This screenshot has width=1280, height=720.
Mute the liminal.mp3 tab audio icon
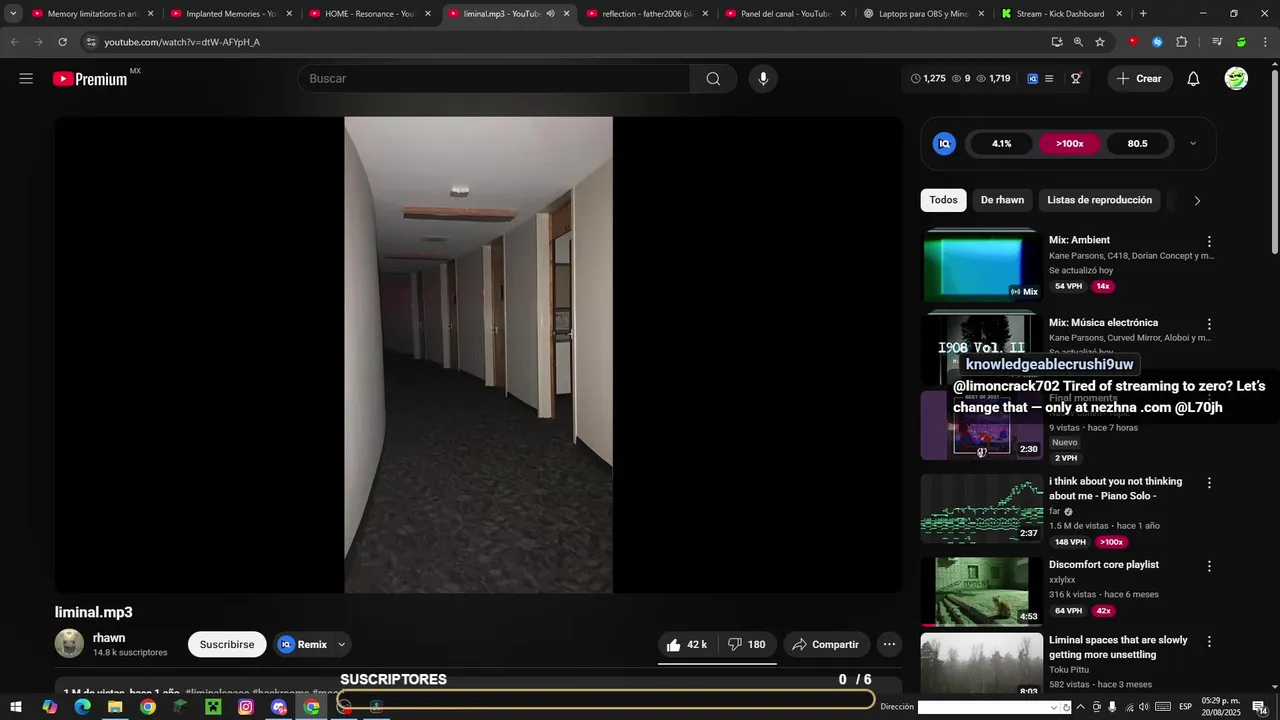[550, 14]
